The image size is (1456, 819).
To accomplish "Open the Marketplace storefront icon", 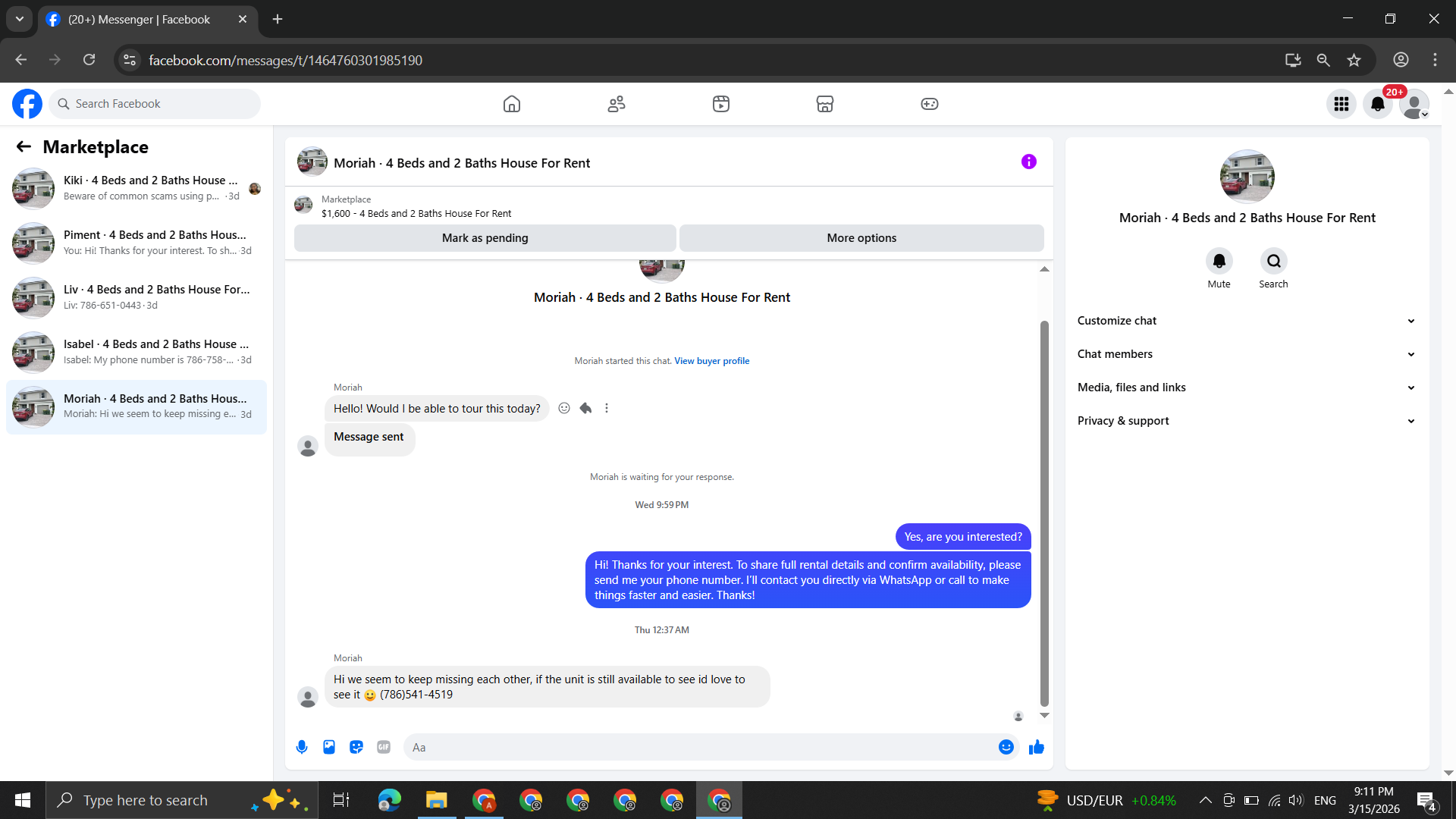I will point(825,104).
